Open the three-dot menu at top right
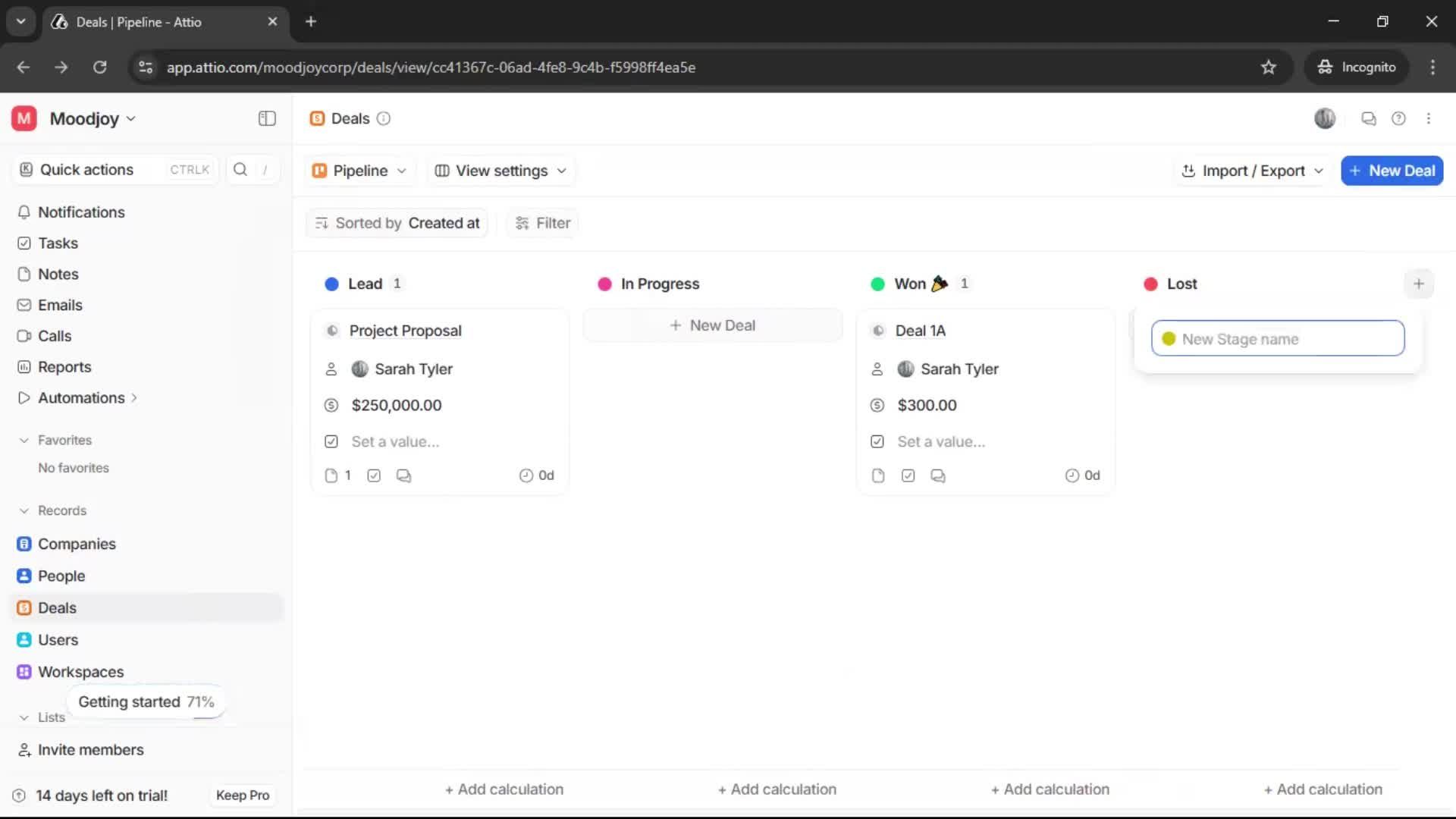Viewport: 1456px width, 819px height. click(1429, 118)
